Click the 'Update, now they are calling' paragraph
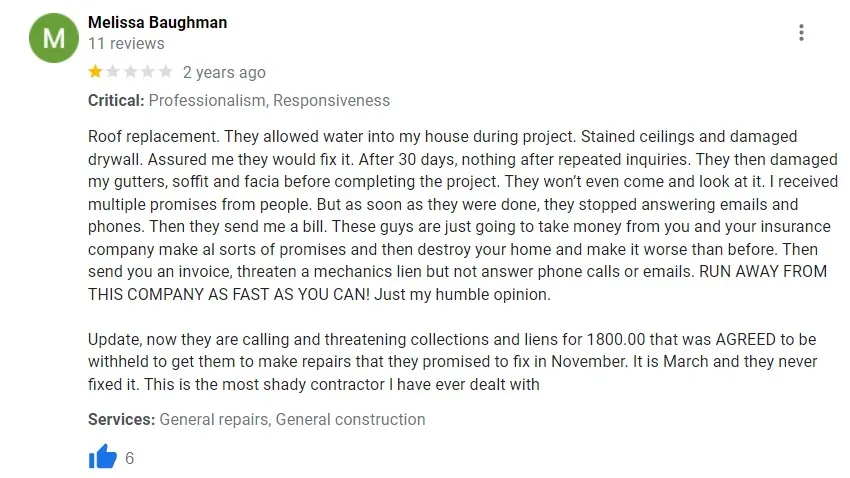Image resolution: width=850 pixels, height=478 pixels. coord(453,361)
